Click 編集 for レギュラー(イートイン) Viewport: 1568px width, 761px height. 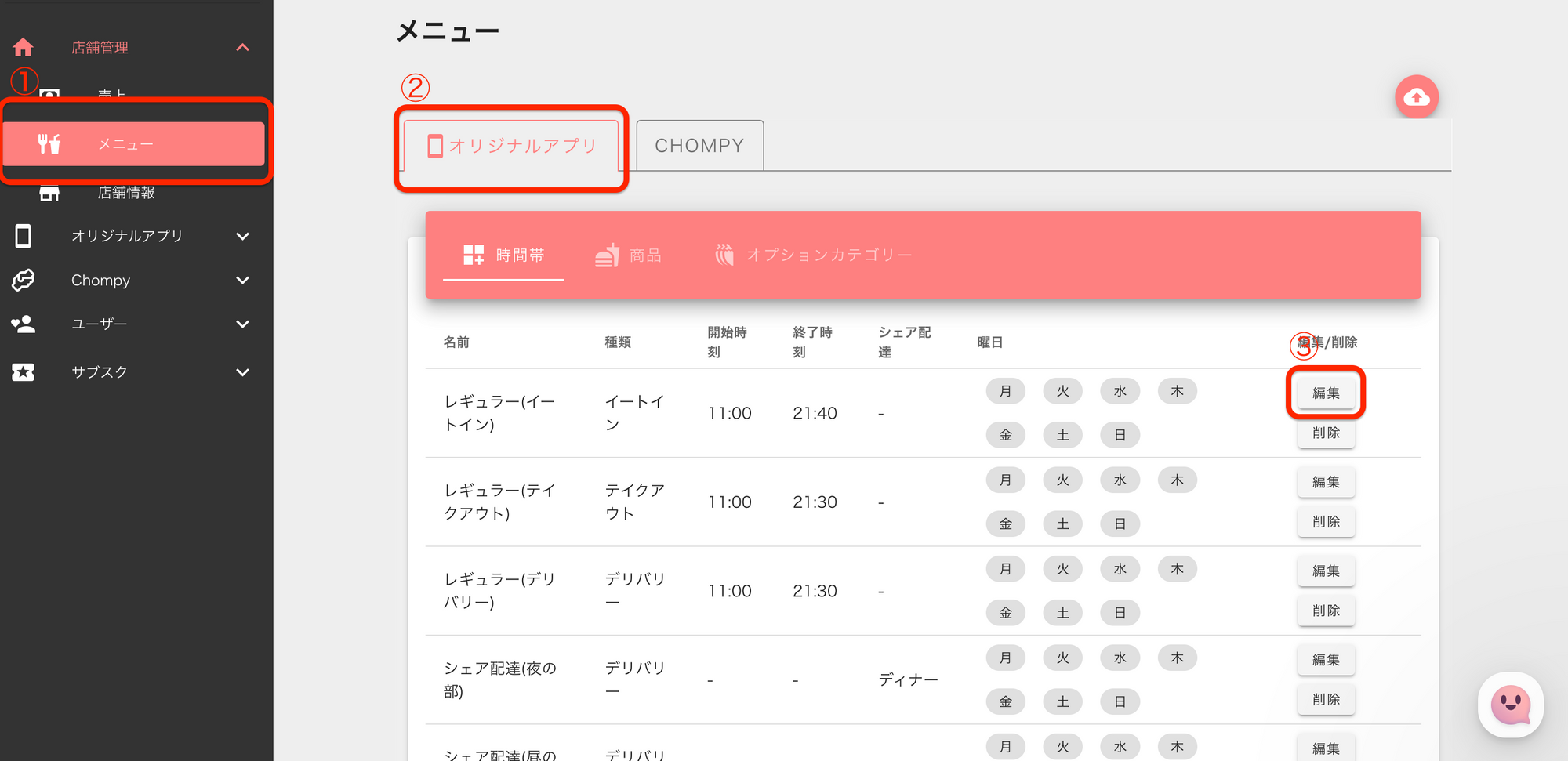[1326, 393]
